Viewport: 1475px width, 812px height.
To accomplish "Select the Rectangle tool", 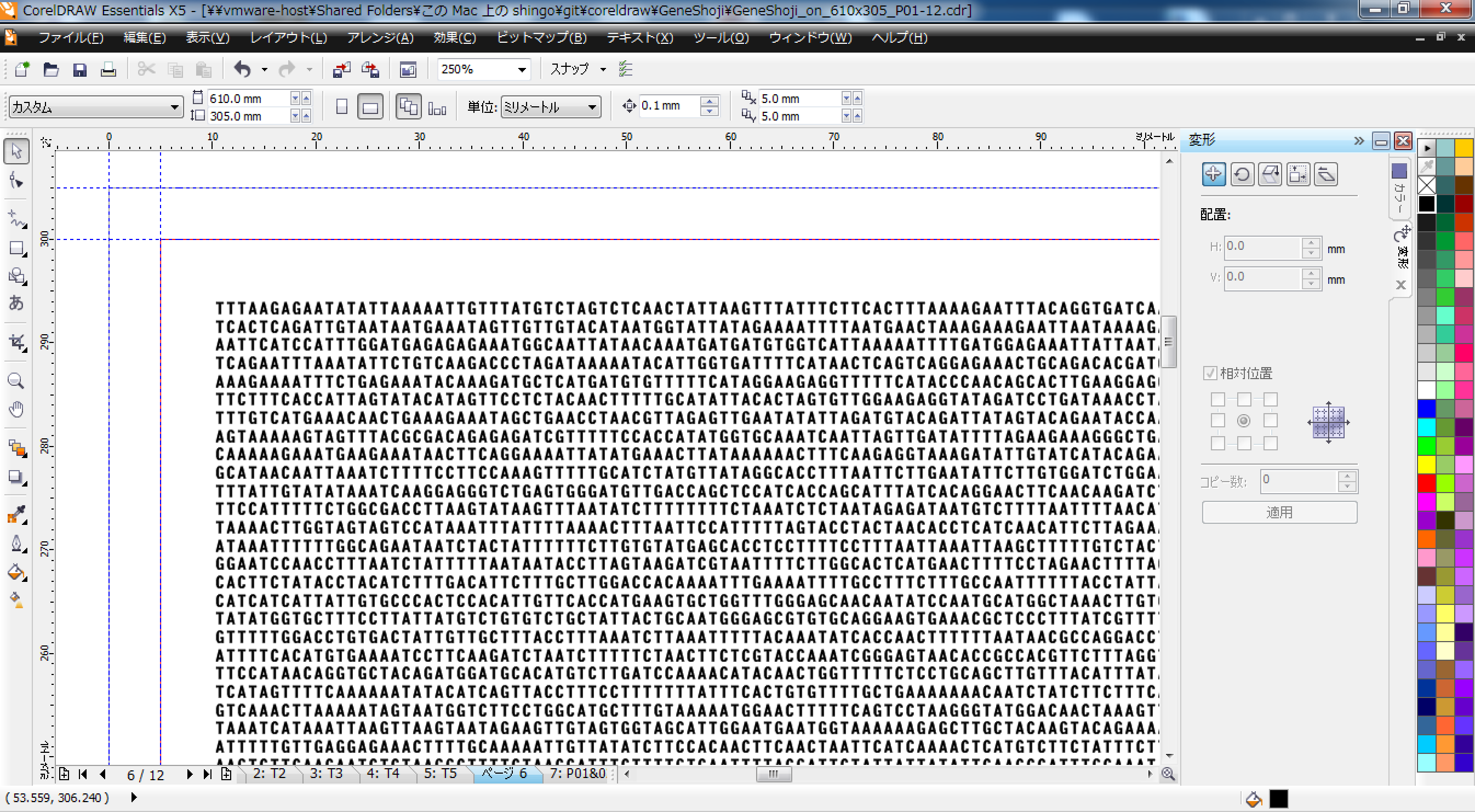I will coord(16,249).
